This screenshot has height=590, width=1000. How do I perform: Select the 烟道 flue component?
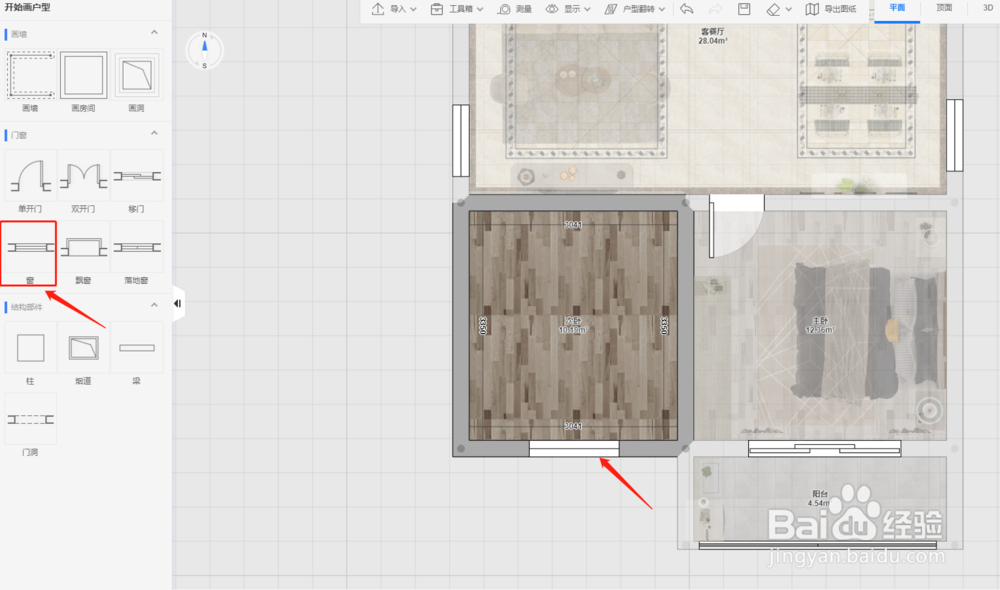pos(84,348)
